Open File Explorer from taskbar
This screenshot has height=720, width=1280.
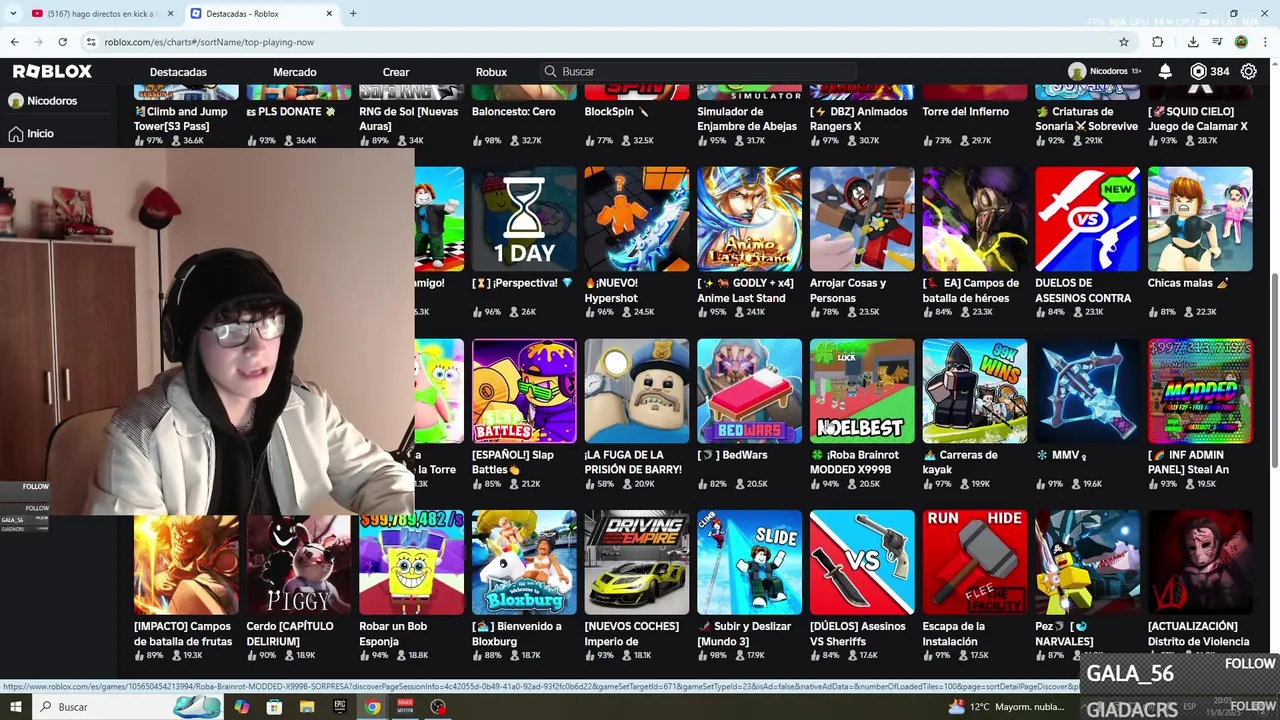(307, 707)
